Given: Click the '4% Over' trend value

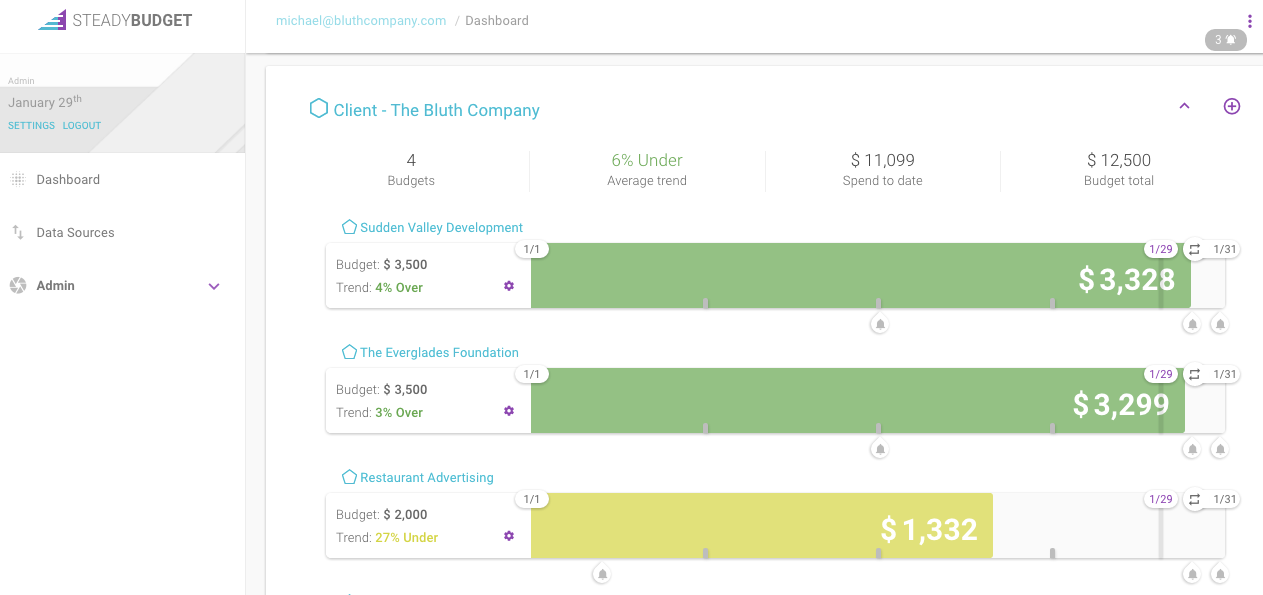Looking at the screenshot, I should click(399, 287).
